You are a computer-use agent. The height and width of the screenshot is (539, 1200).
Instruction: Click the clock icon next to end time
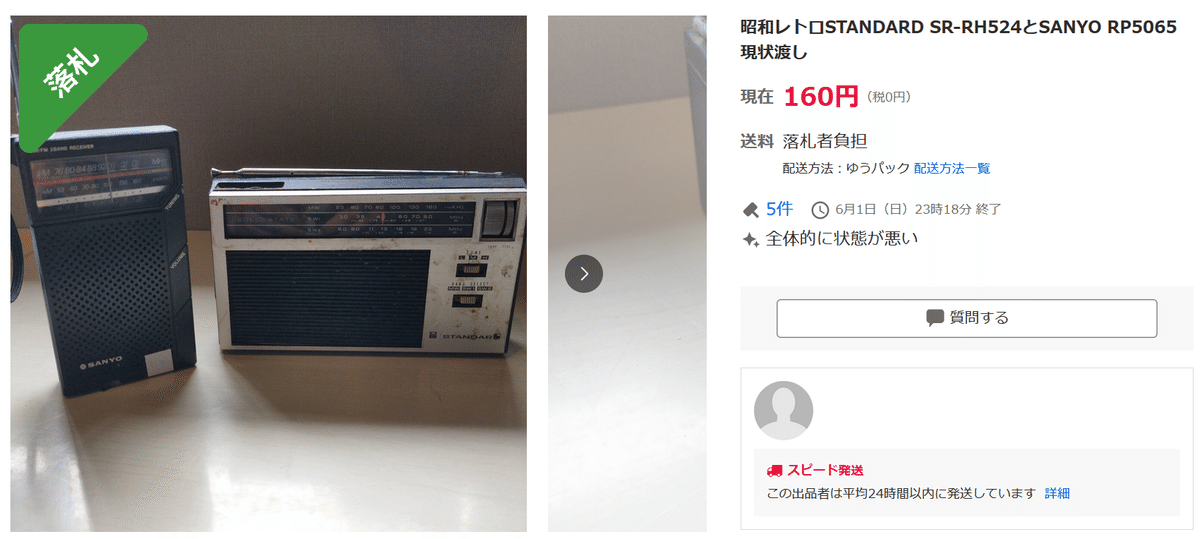(820, 209)
